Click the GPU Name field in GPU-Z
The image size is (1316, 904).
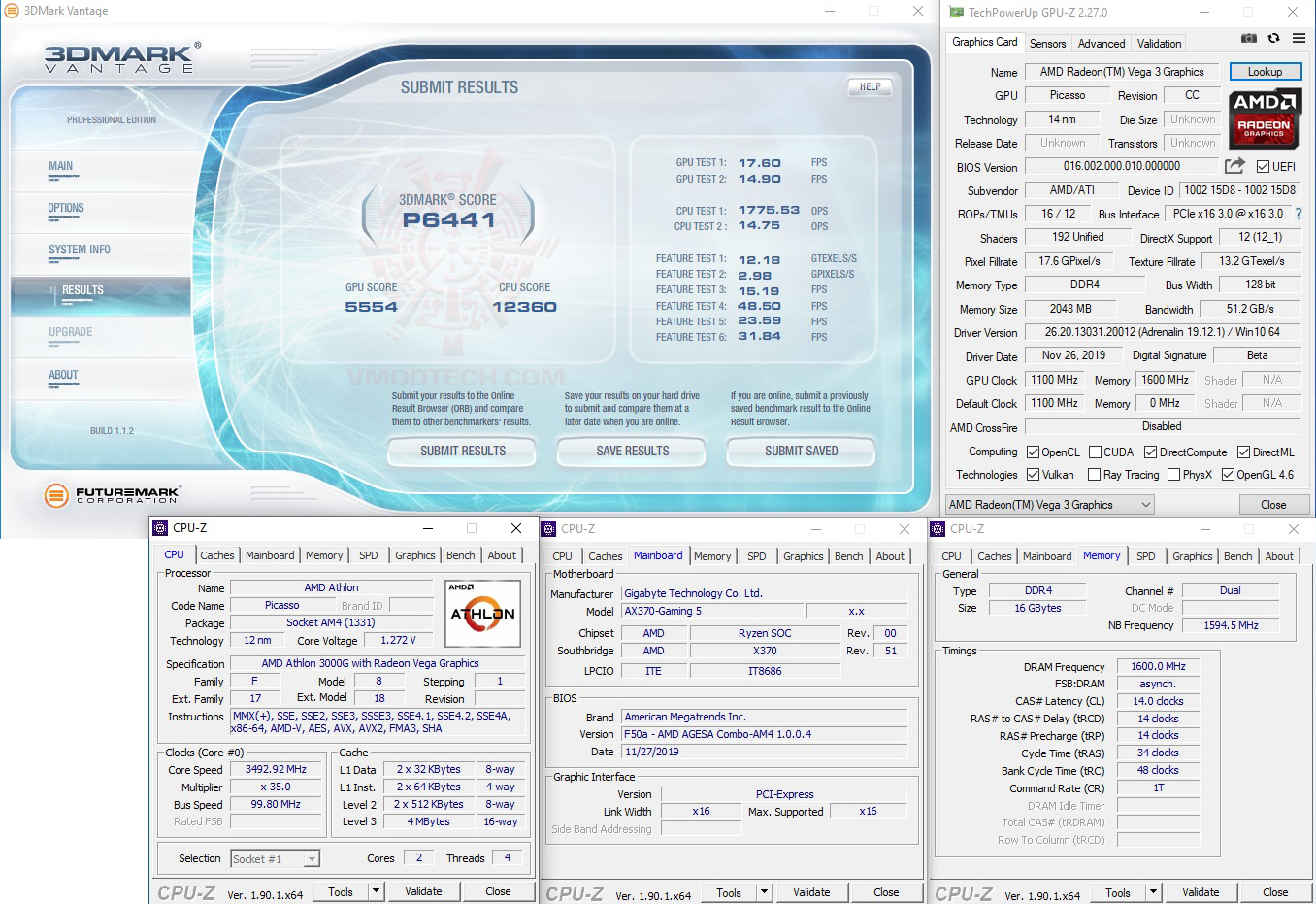click(1122, 72)
